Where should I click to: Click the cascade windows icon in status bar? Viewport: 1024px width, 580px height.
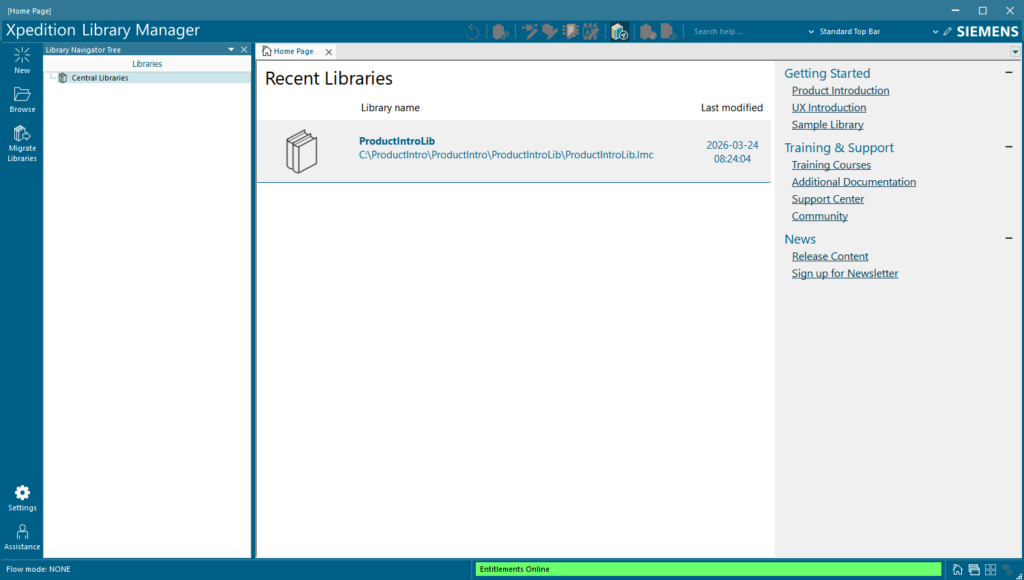[x=974, y=569]
